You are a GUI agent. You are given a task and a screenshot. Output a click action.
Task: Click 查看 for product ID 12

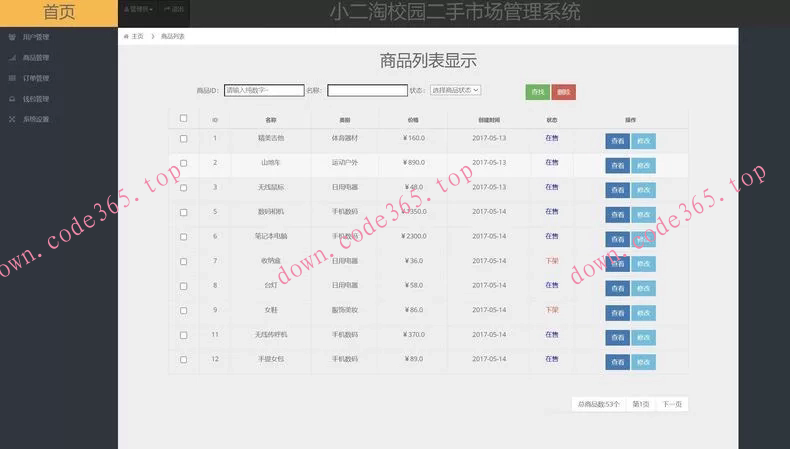click(x=618, y=362)
